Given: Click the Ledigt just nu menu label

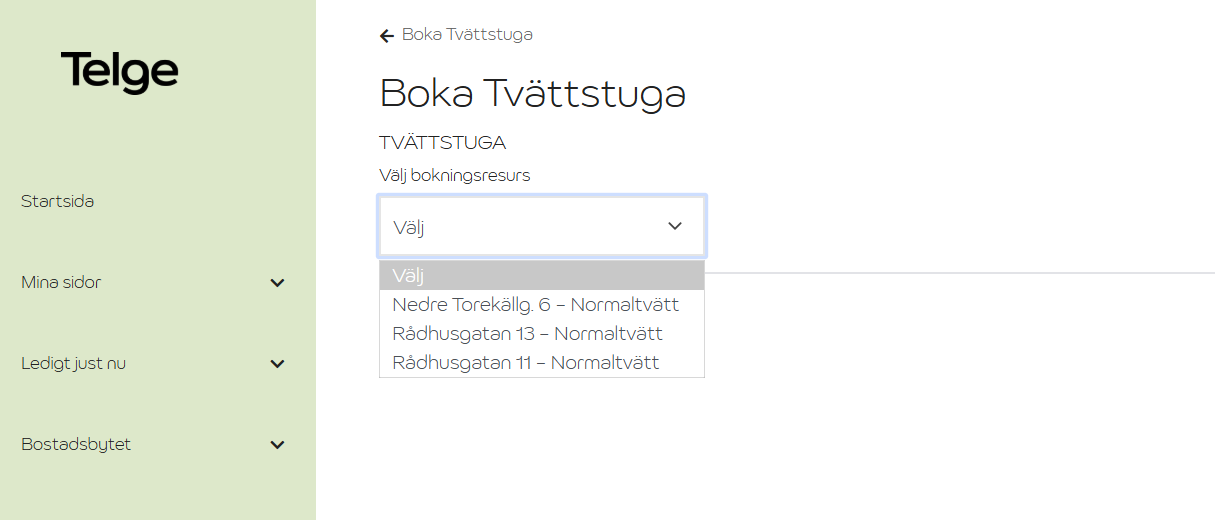Looking at the screenshot, I should [73, 363].
